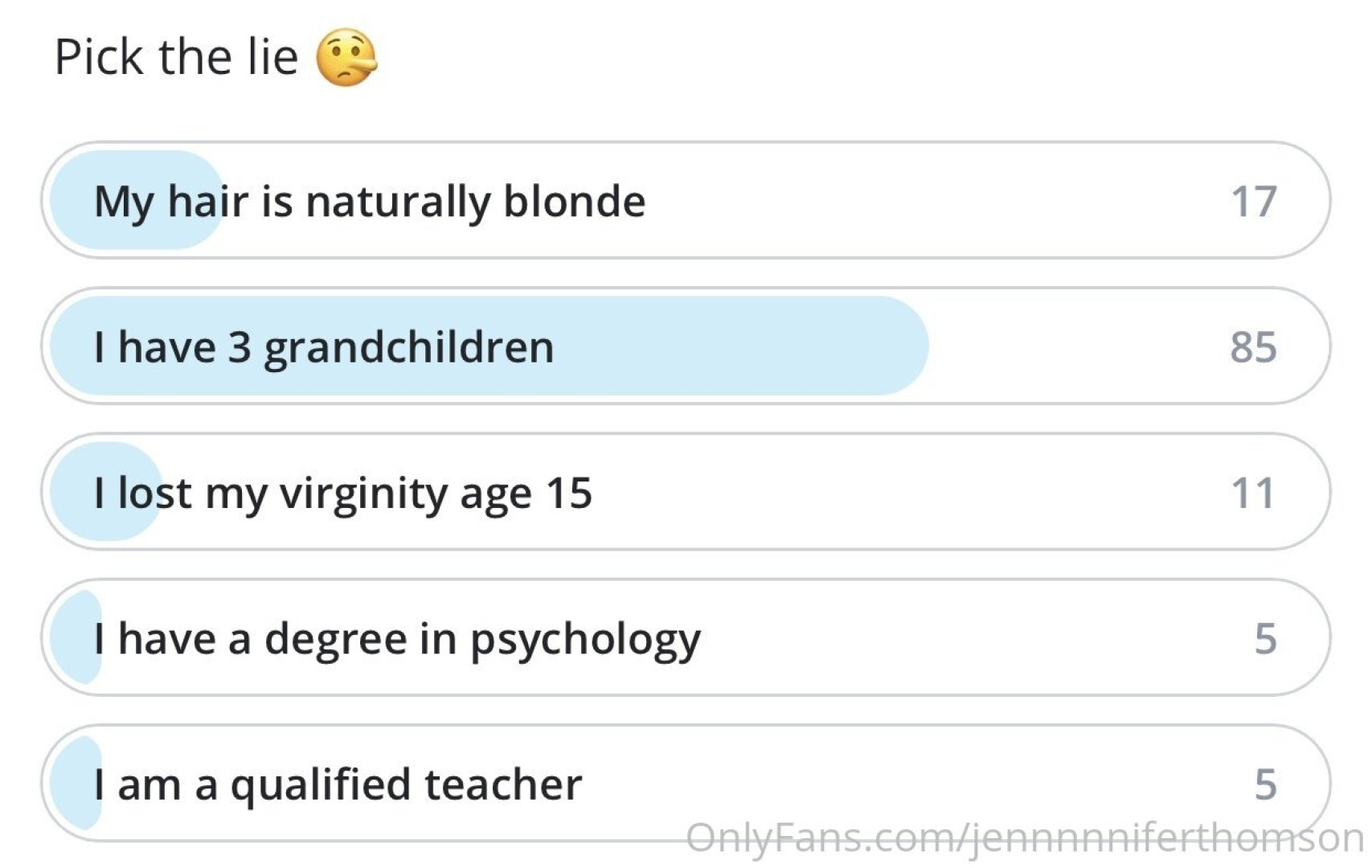This screenshot has width=1372, height=868.
Task: Click vote count beside qualified teacher option
Action: coord(1265,784)
